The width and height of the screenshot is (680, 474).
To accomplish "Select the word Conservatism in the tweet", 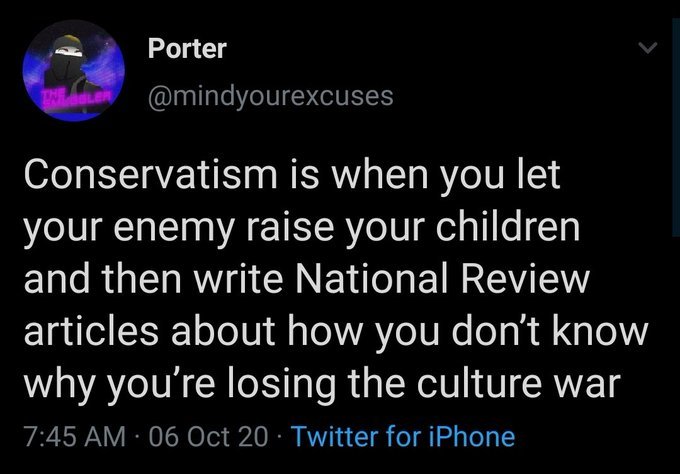I will click(151, 175).
